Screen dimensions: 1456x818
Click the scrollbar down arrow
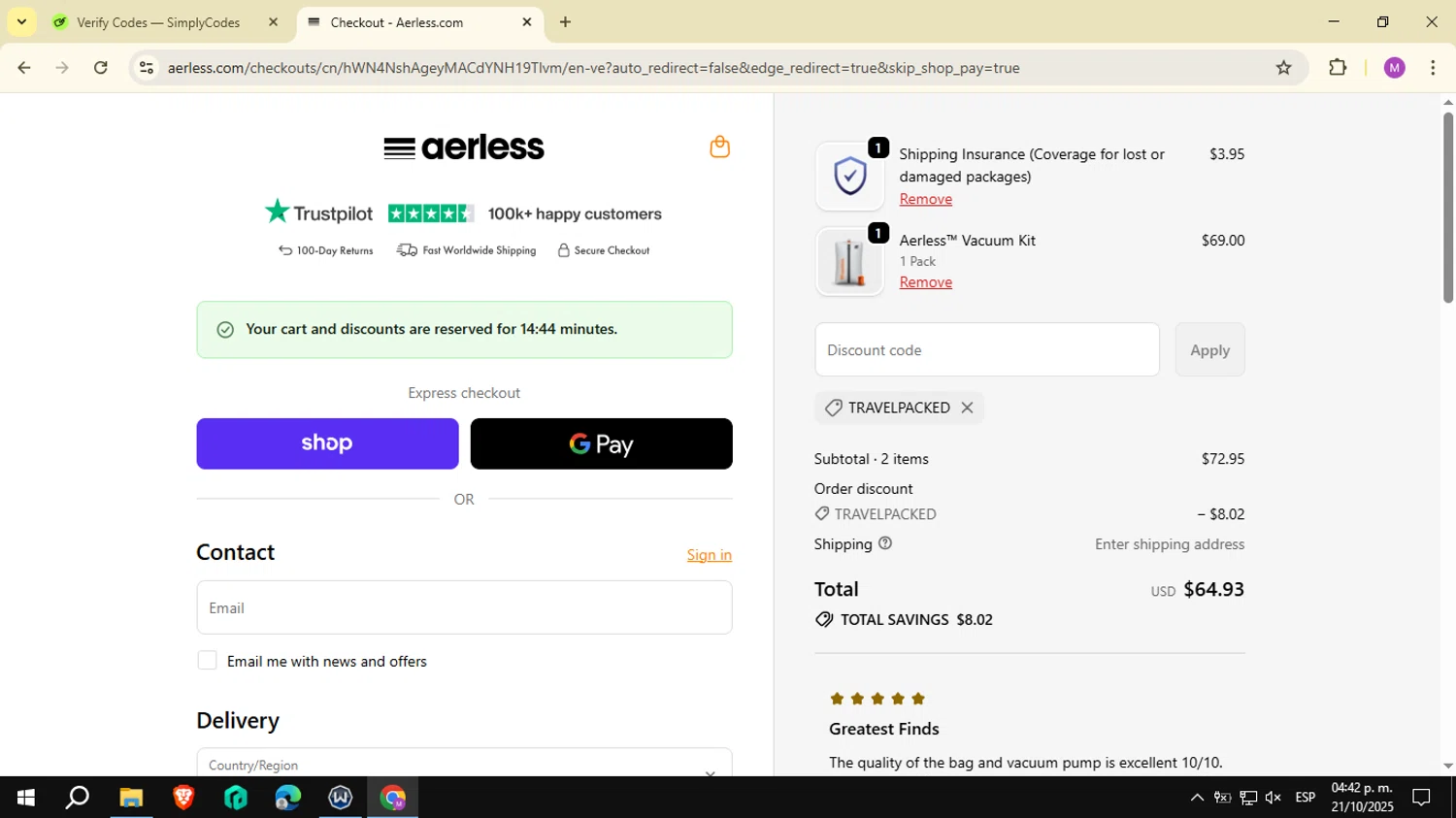[1447, 766]
